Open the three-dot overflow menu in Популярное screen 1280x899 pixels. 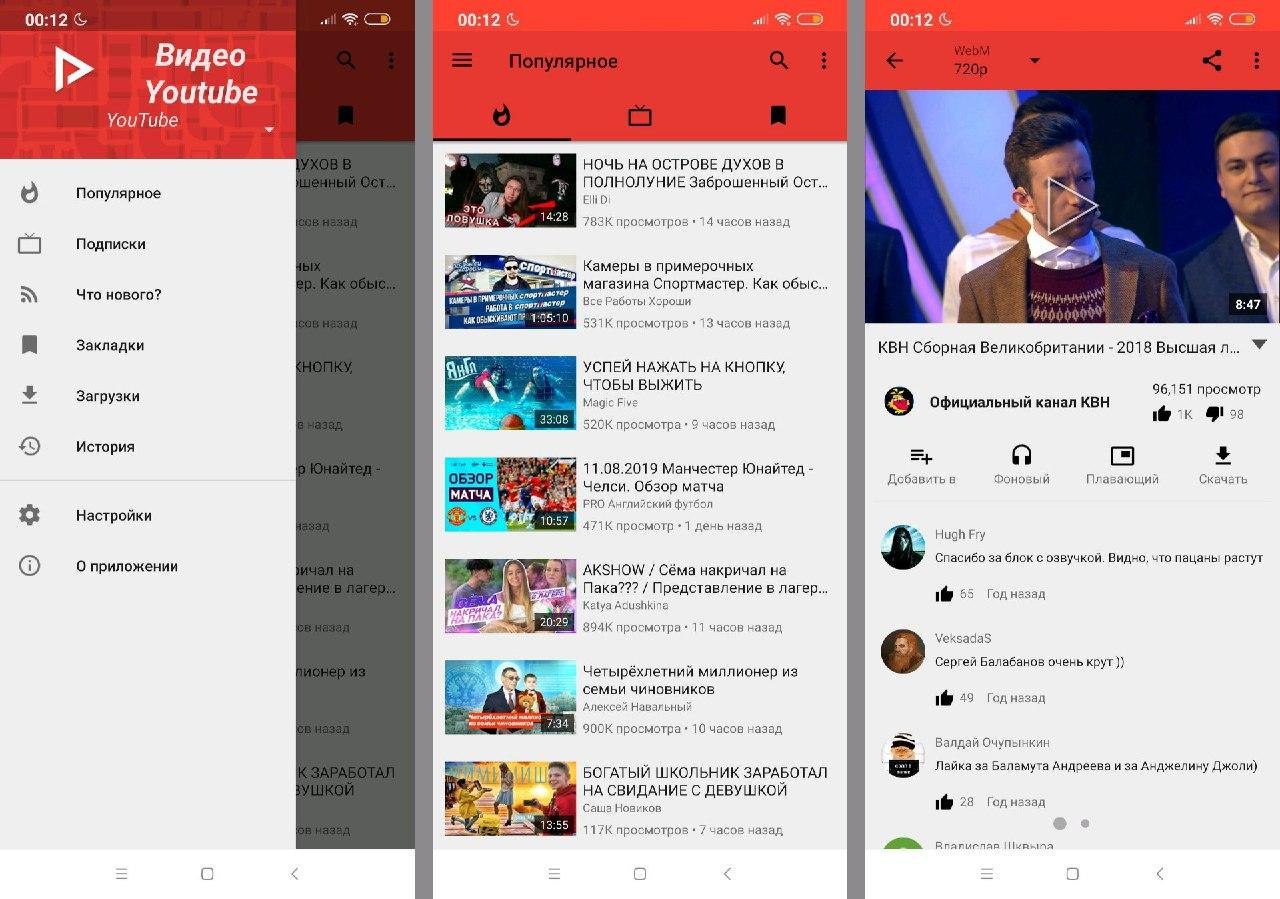point(824,61)
